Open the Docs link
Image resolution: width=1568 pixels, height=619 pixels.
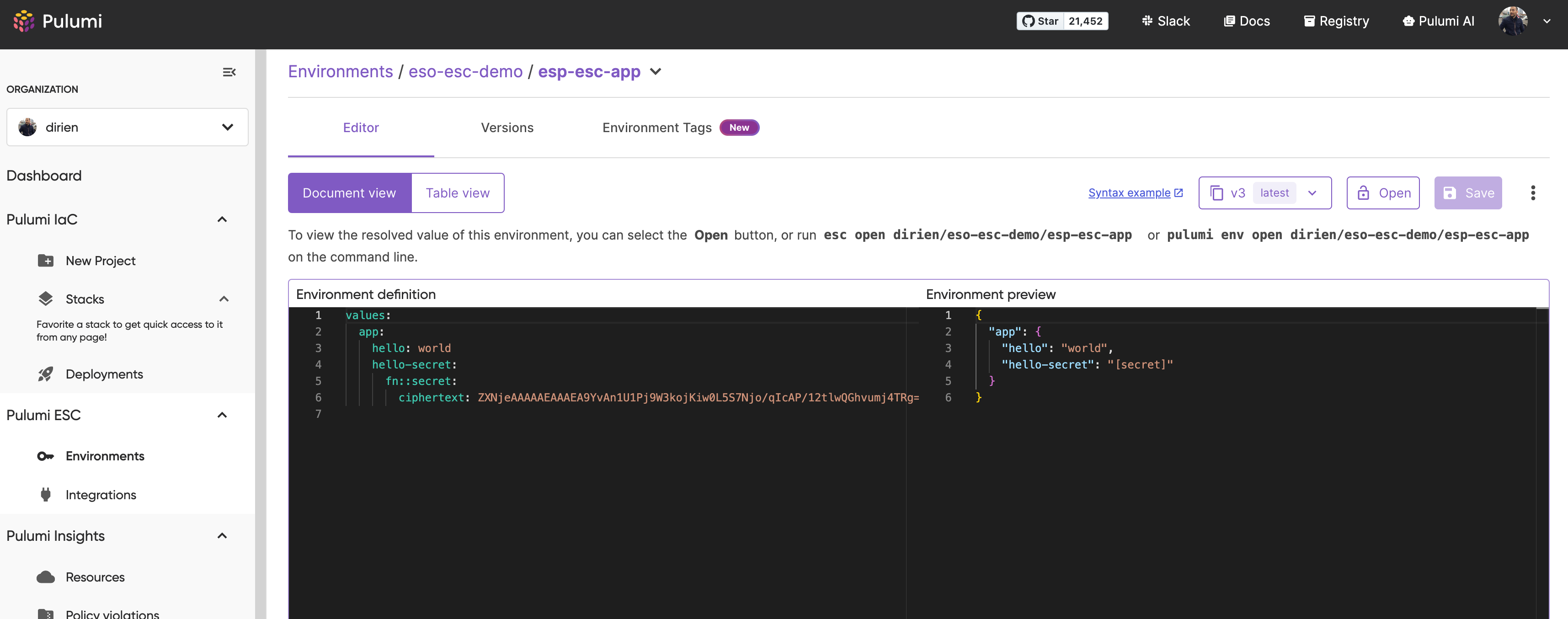[x=1247, y=21]
